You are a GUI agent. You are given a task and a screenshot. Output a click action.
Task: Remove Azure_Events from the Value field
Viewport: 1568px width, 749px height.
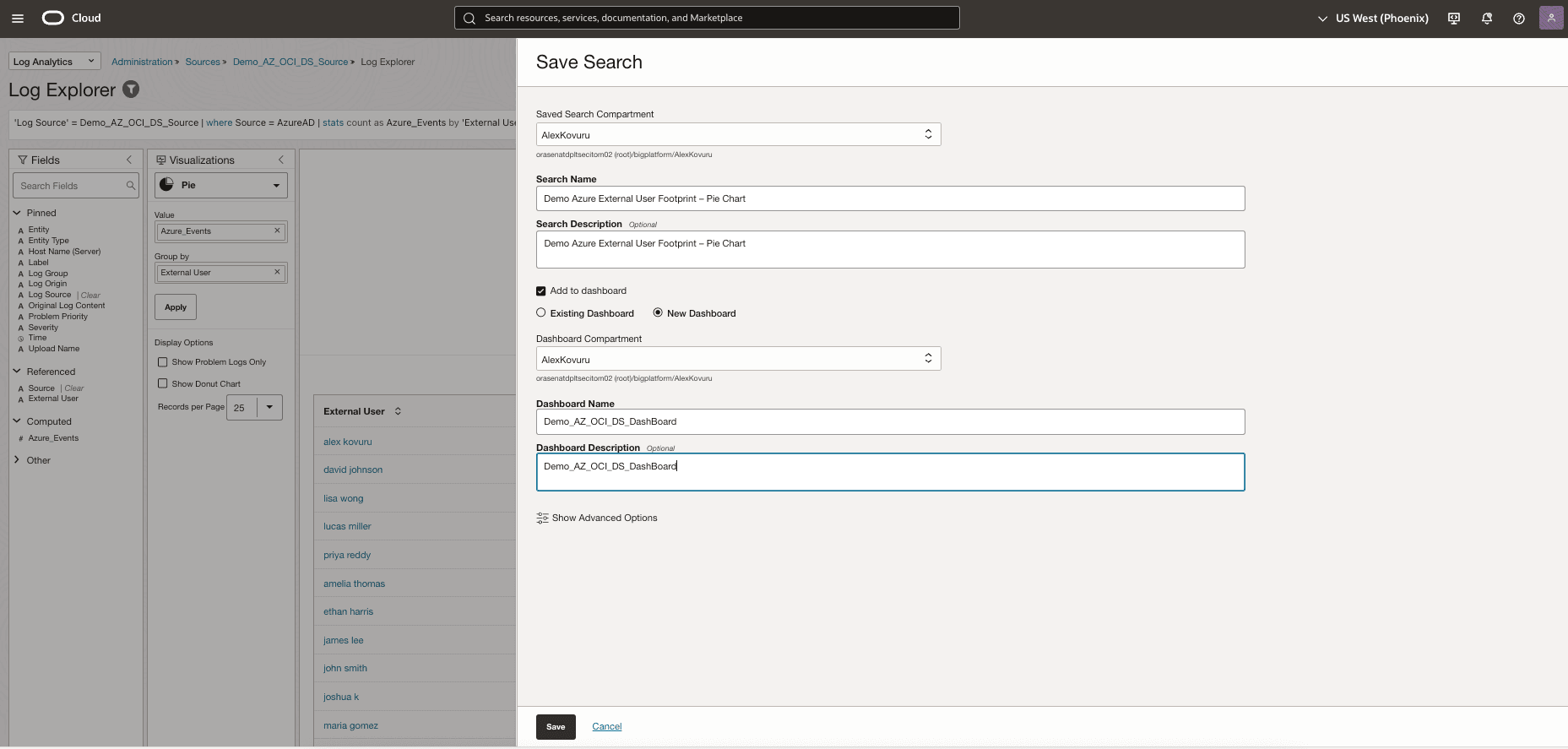click(x=277, y=231)
